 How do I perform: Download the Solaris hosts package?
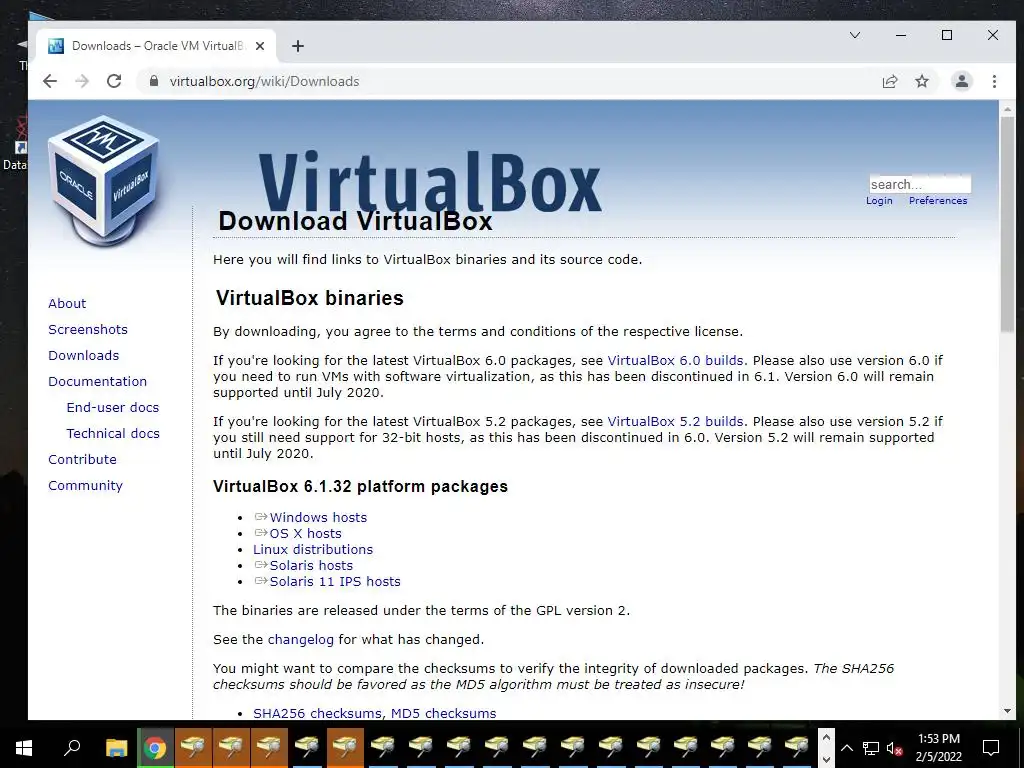point(311,566)
